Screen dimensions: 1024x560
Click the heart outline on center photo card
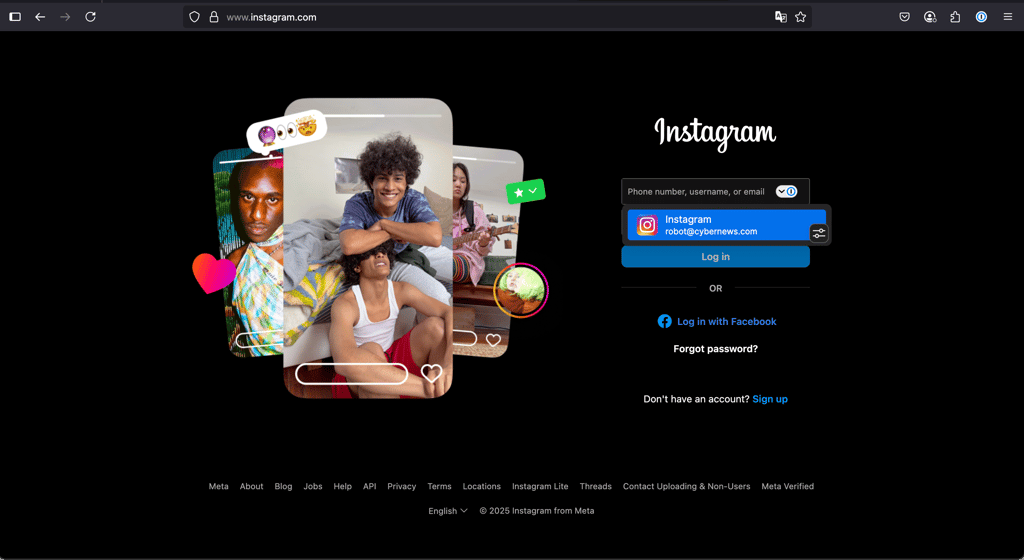click(431, 373)
